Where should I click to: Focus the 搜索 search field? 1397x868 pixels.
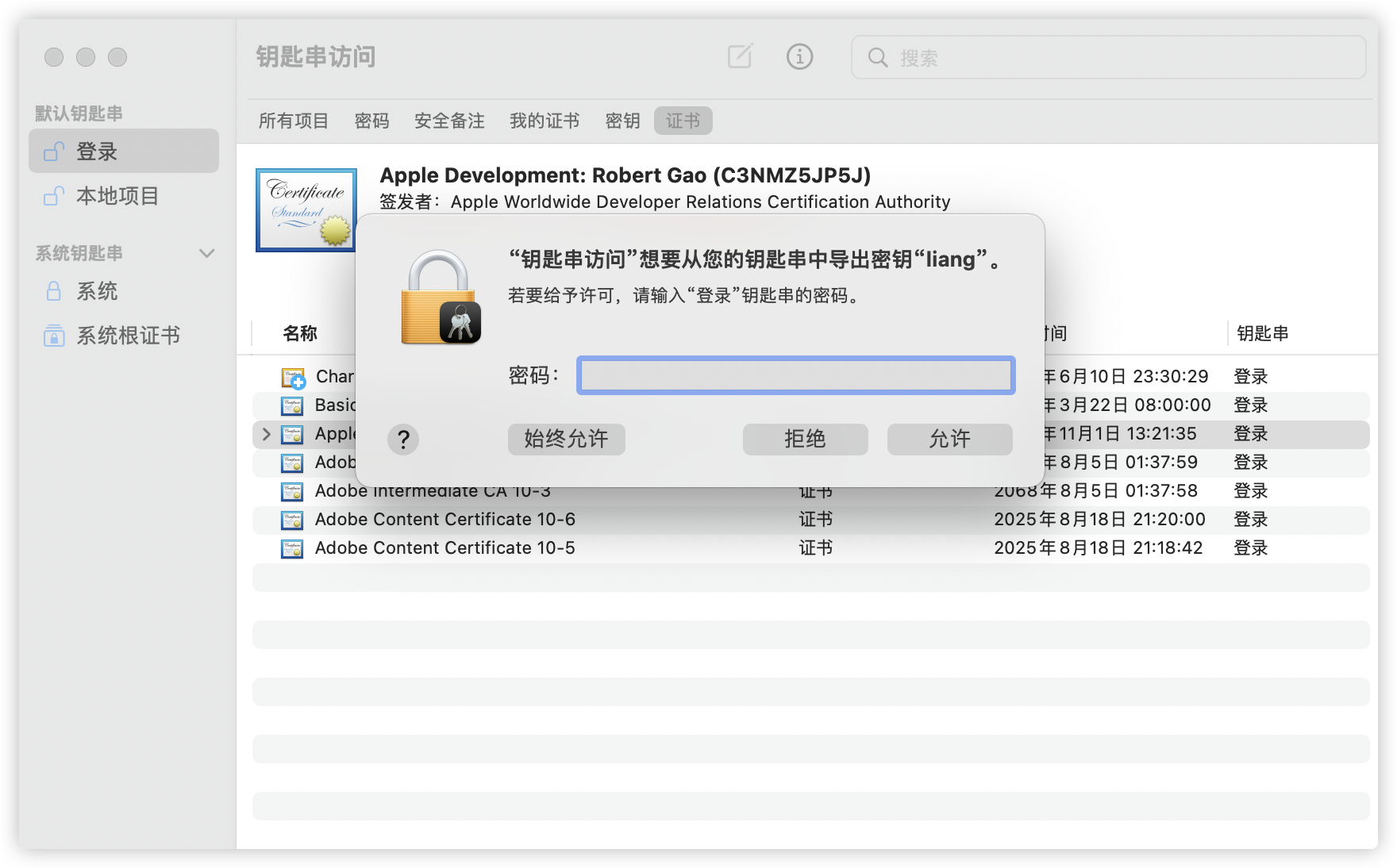point(1108,57)
